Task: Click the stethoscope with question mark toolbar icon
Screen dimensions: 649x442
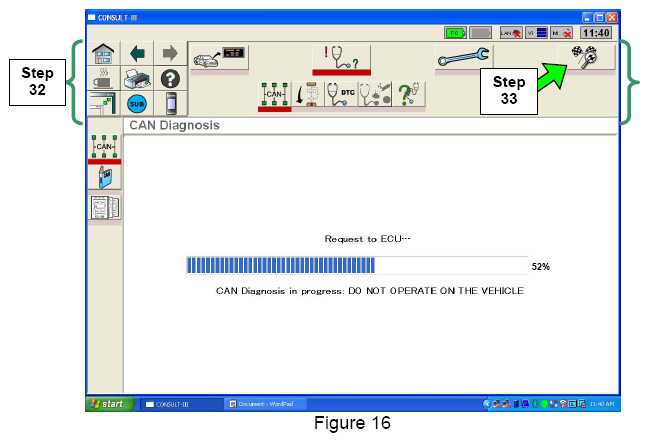Action: pyautogui.click(x=410, y=95)
